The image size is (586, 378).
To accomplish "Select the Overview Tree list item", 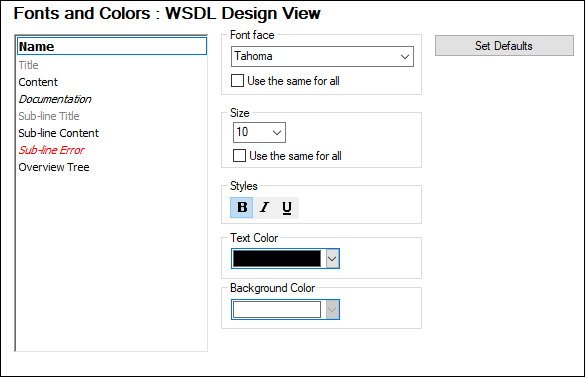I will point(54,167).
